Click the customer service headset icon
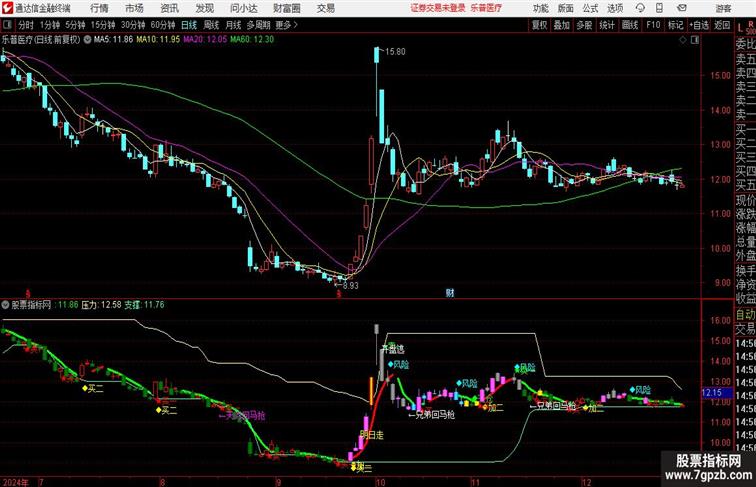The image size is (756, 487). click(x=640, y=8)
